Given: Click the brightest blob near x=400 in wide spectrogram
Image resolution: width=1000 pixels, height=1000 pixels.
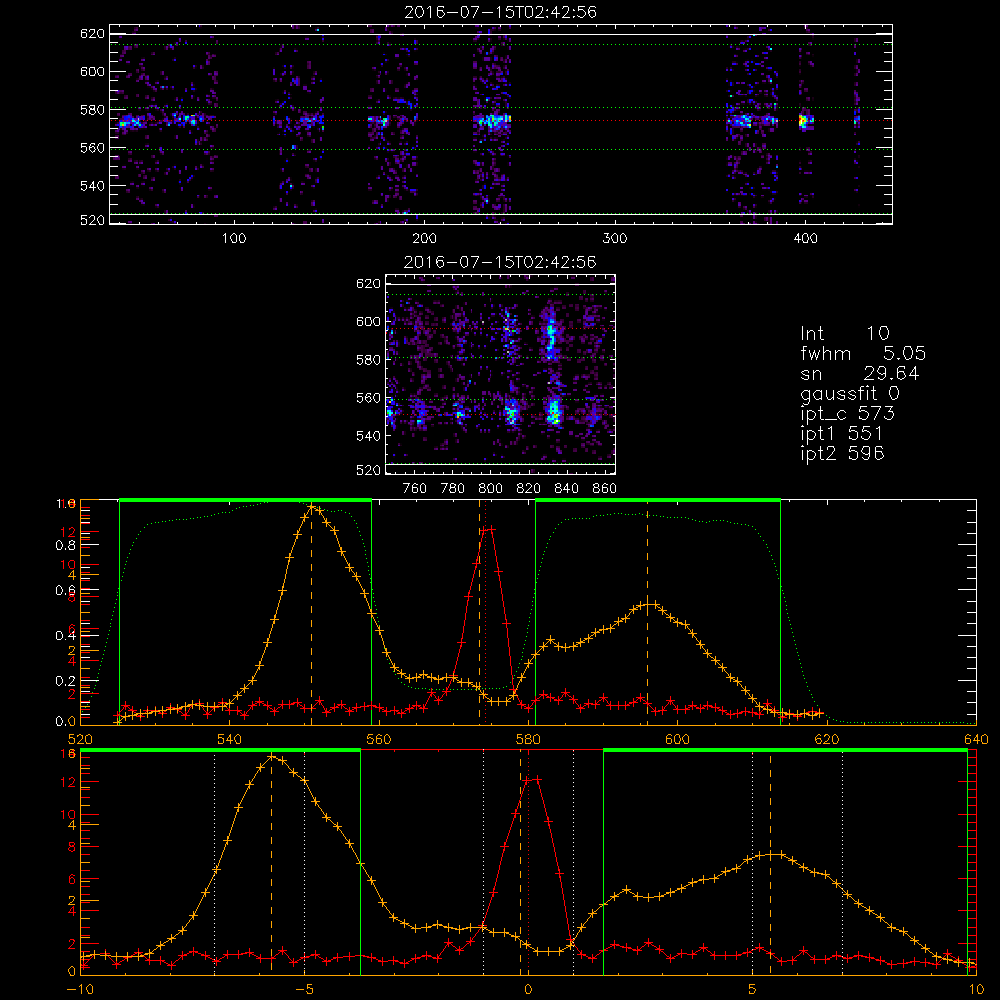Looking at the screenshot, I should coord(805,121).
